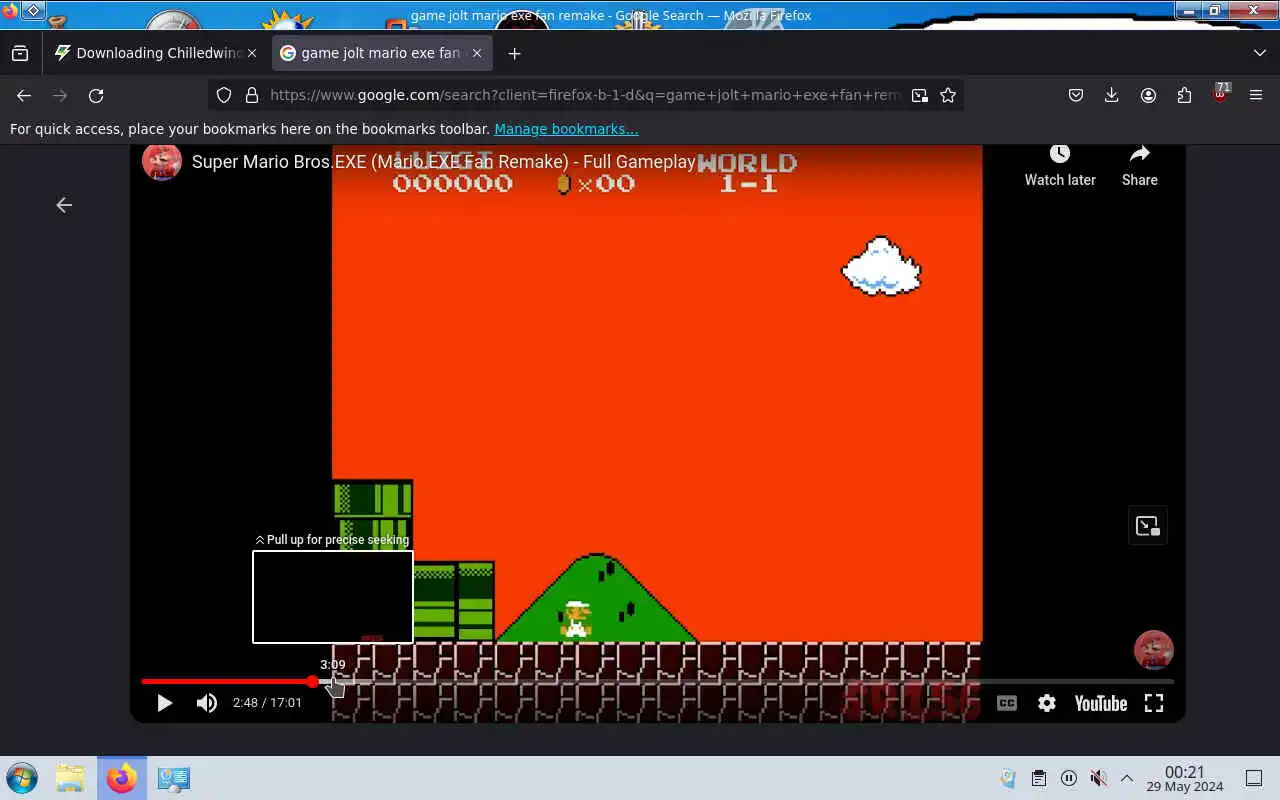1280x800 pixels.
Task: Toggle closed captions on the video
Action: click(1007, 703)
